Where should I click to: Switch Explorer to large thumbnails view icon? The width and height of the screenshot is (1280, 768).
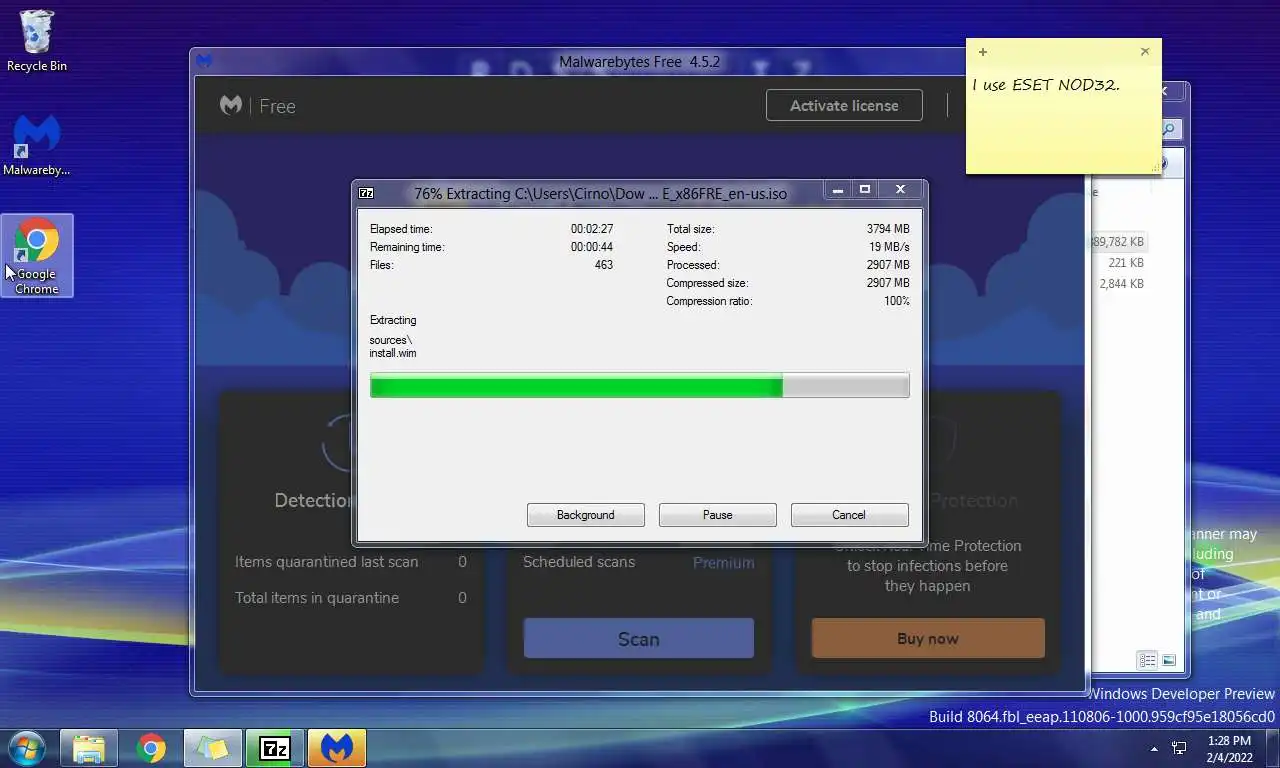click(x=1169, y=660)
